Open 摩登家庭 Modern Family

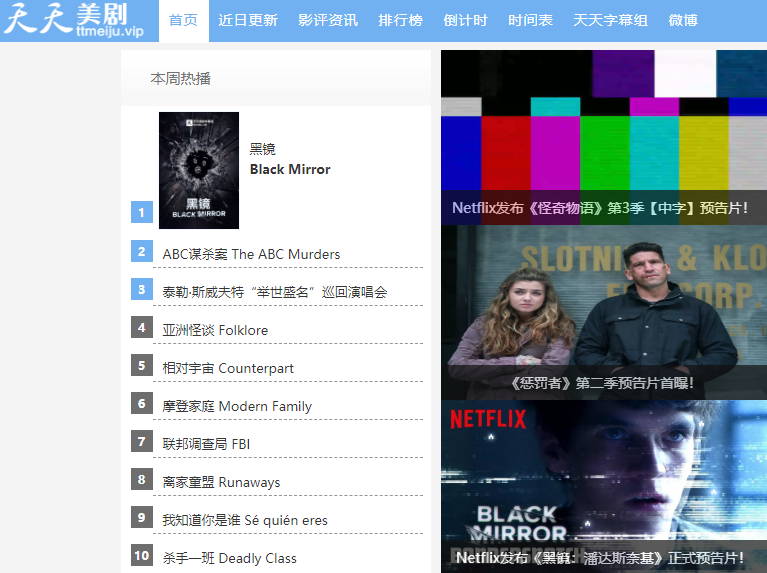point(237,406)
